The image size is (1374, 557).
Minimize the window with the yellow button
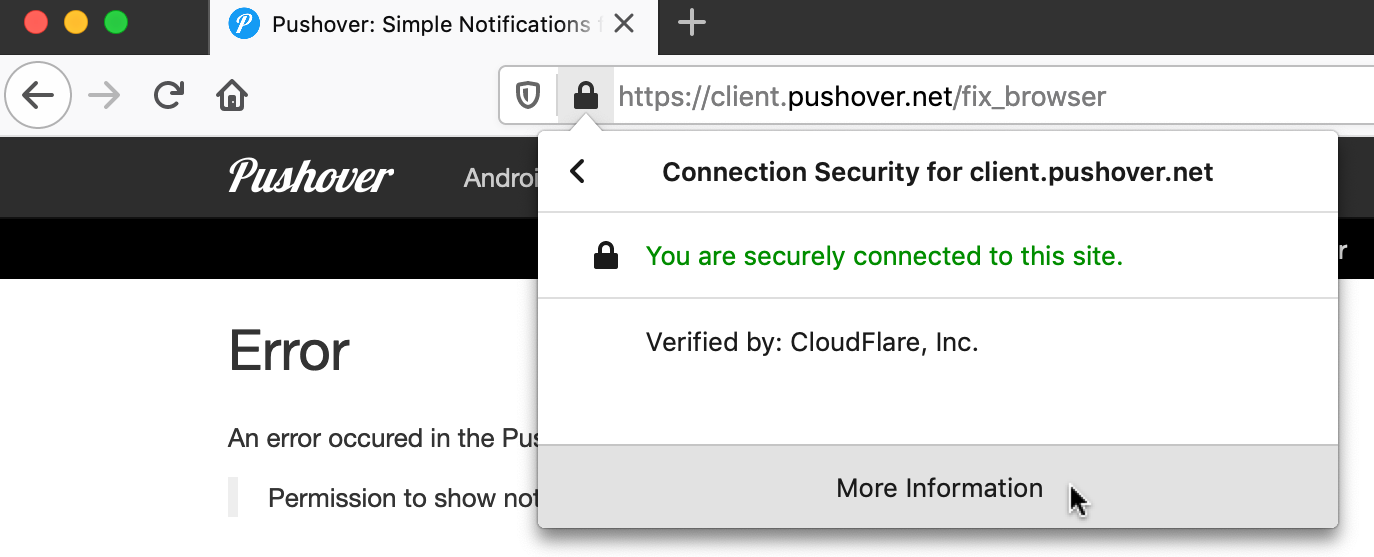(x=76, y=22)
